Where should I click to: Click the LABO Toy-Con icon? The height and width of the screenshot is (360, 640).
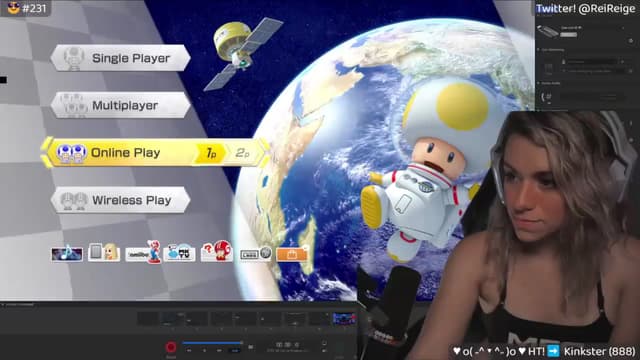tap(255, 254)
